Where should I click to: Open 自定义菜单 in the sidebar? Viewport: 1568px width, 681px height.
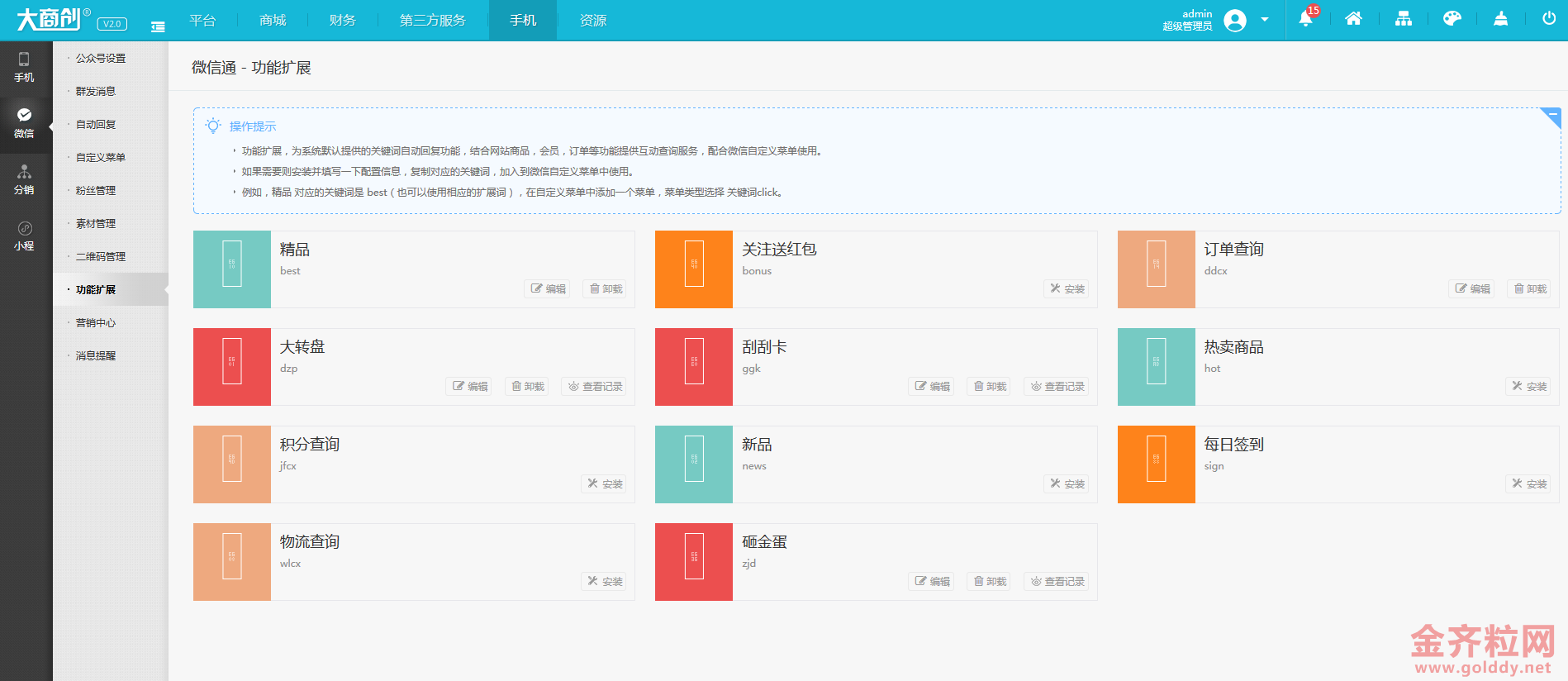pos(101,157)
